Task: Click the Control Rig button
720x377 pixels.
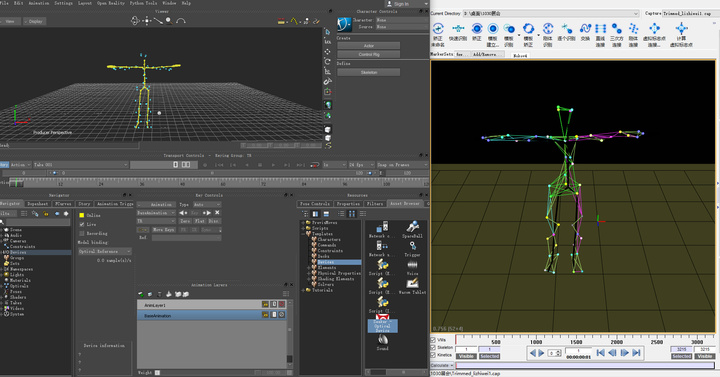Action: [x=369, y=54]
